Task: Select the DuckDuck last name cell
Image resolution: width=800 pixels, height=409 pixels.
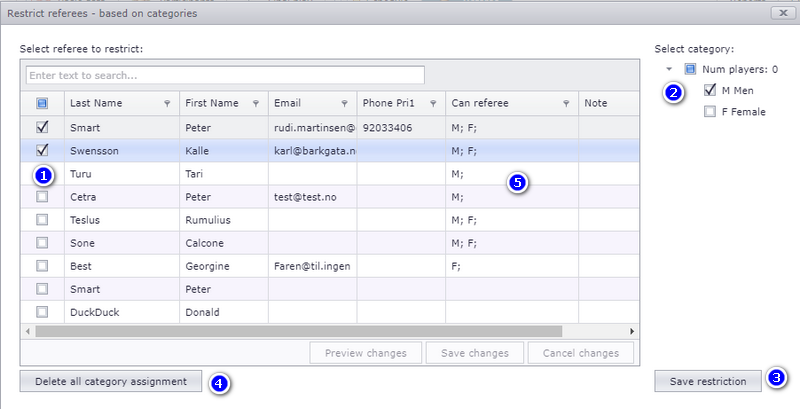Action: pyautogui.click(x=122, y=312)
